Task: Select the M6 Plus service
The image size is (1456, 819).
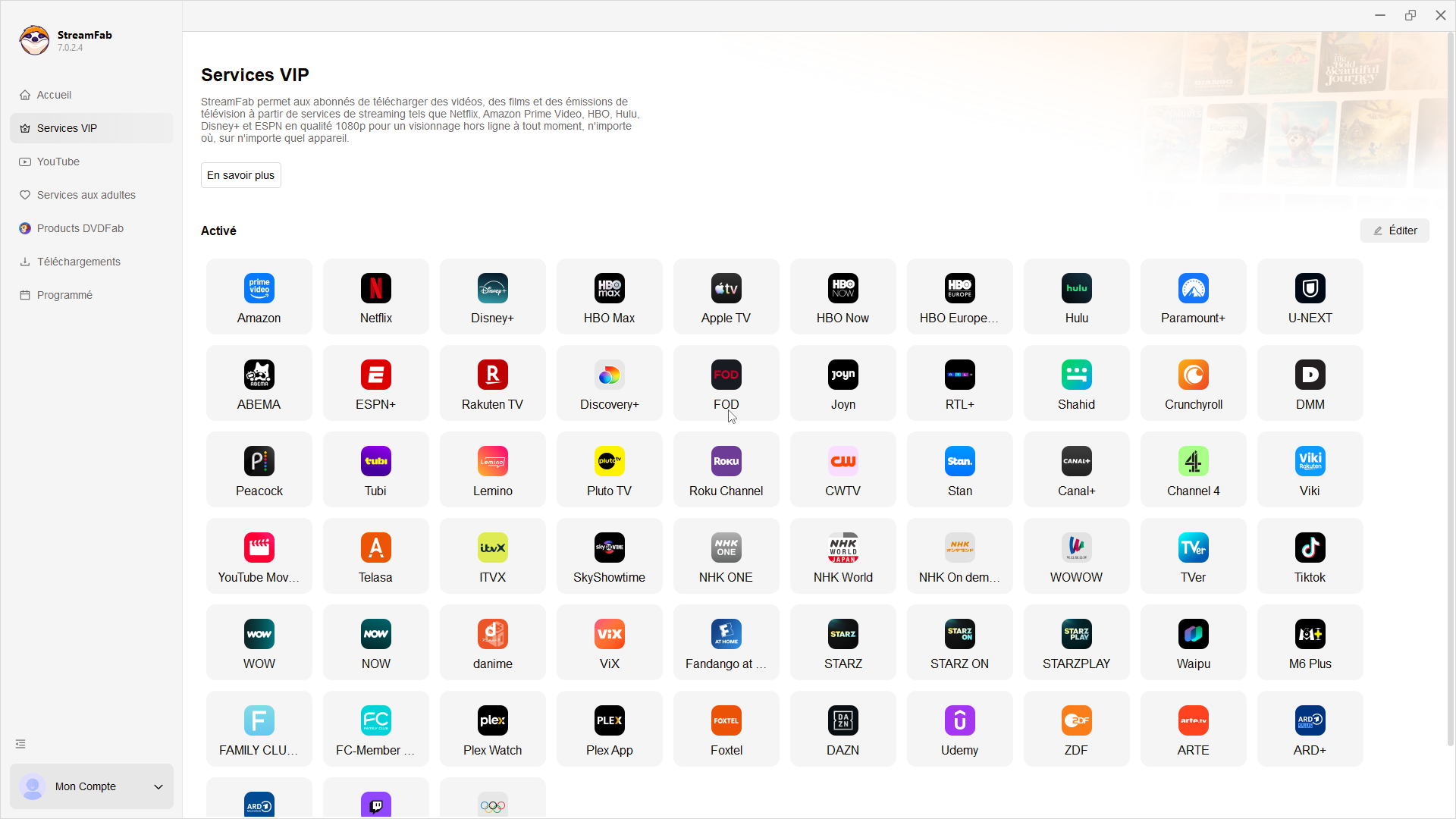Action: coord(1310,642)
